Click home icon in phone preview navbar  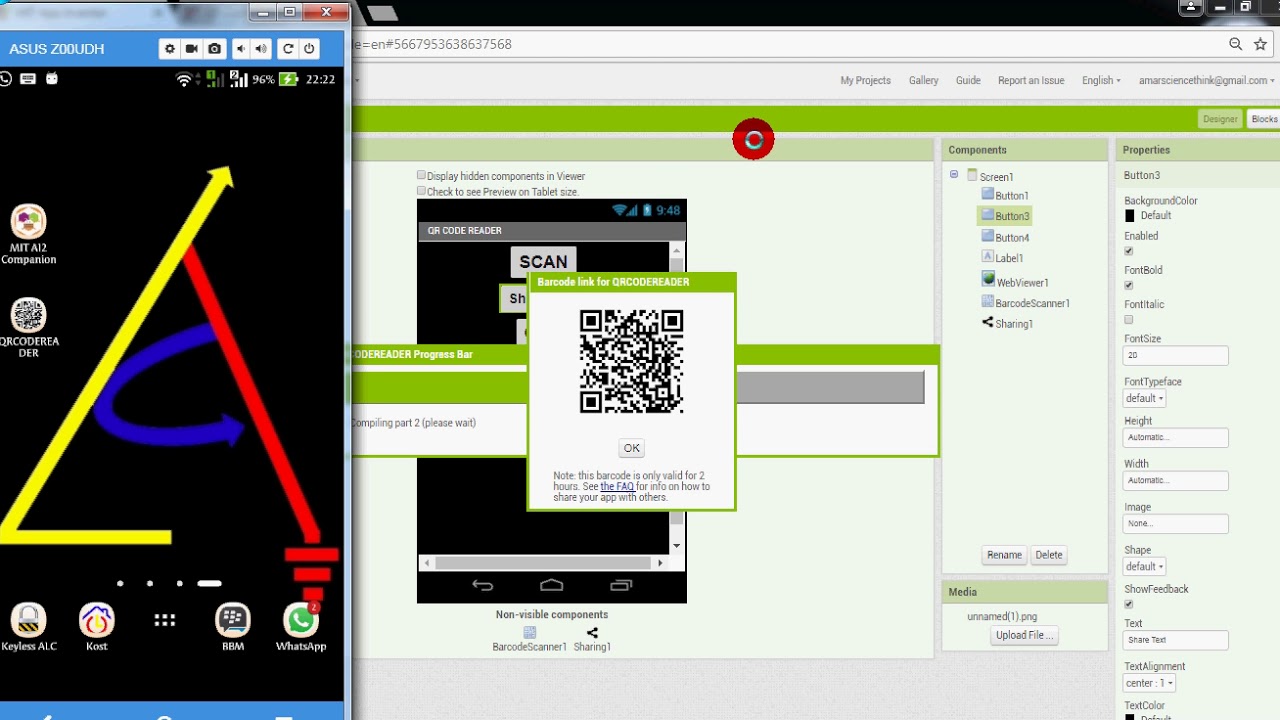pos(551,585)
